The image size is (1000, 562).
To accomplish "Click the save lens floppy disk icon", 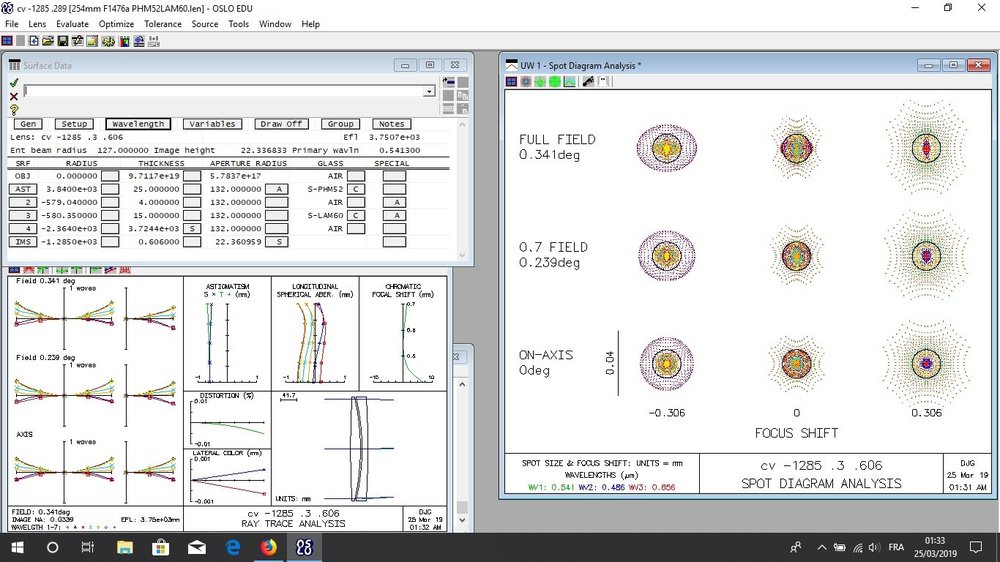I will [62, 41].
